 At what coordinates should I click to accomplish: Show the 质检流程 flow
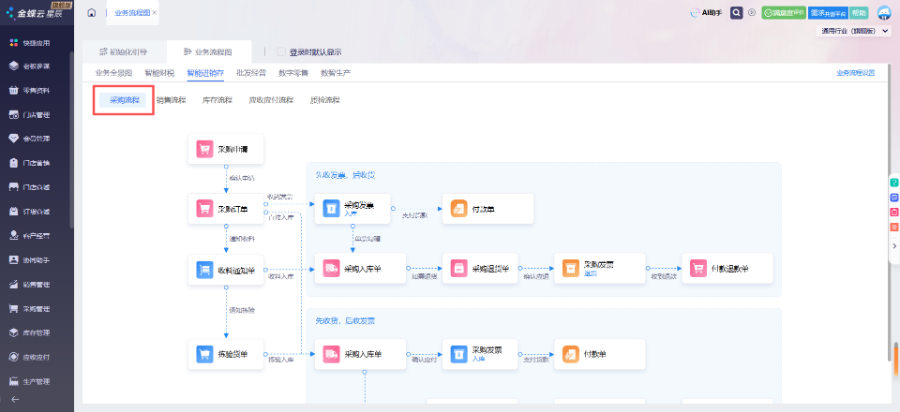click(x=325, y=100)
